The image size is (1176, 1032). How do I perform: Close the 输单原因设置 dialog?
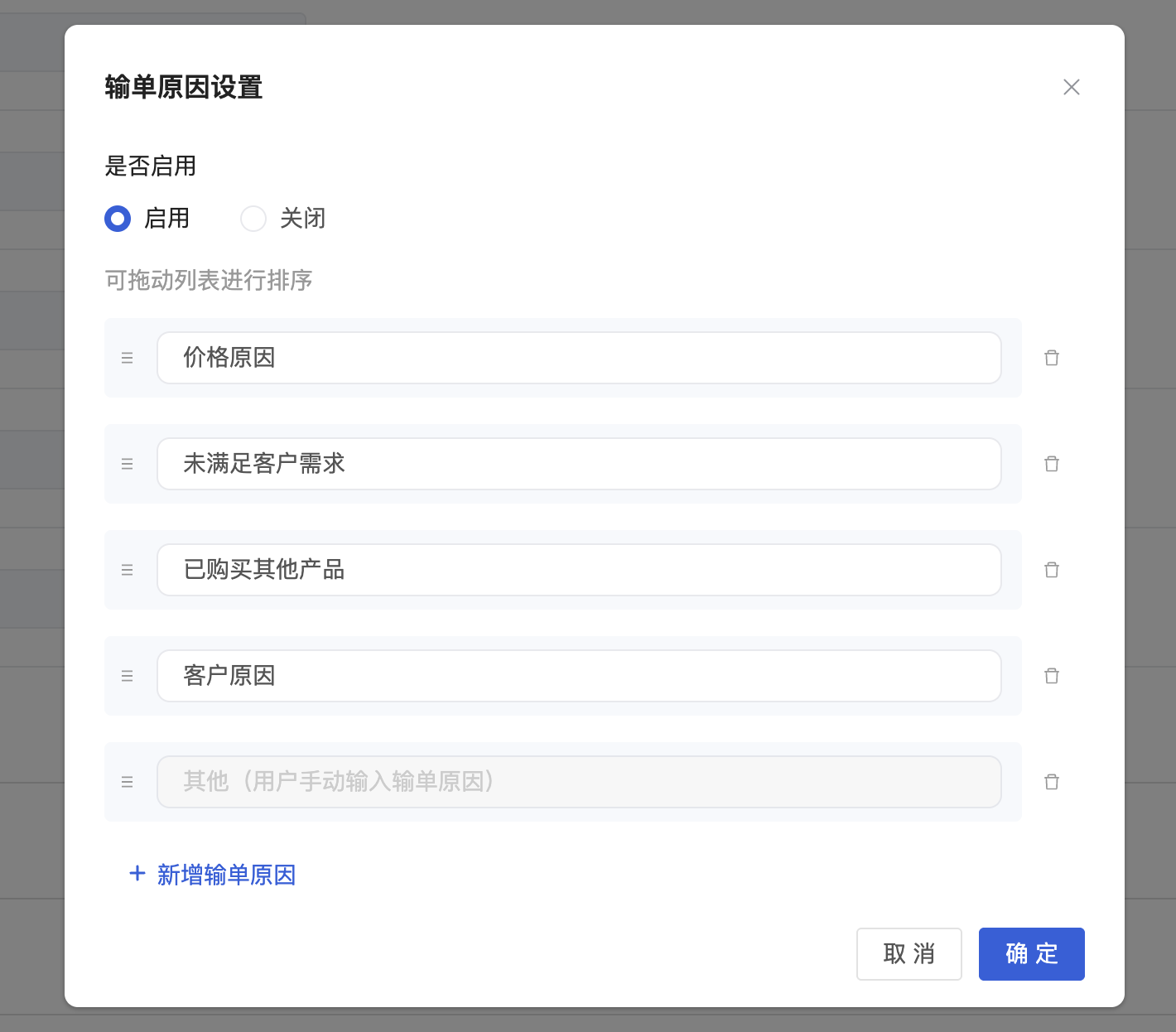[x=1072, y=87]
